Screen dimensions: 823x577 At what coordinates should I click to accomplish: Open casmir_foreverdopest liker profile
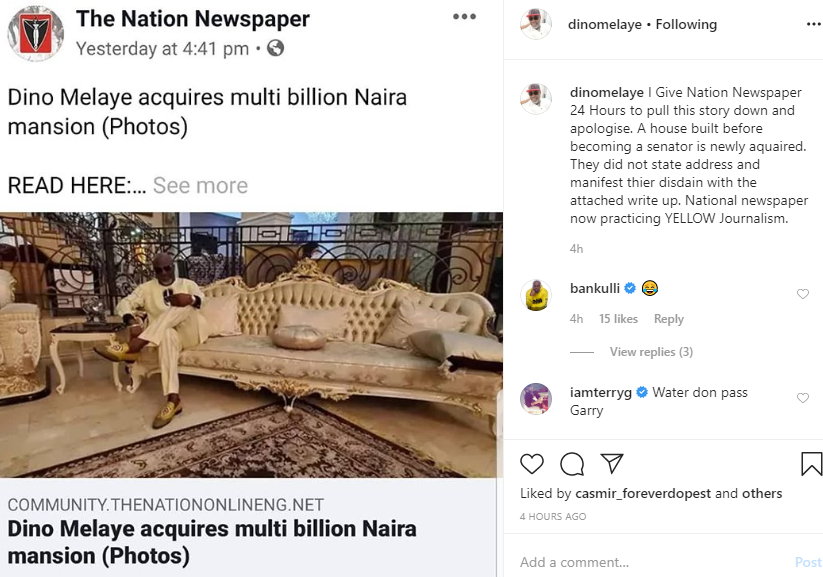(x=641, y=493)
